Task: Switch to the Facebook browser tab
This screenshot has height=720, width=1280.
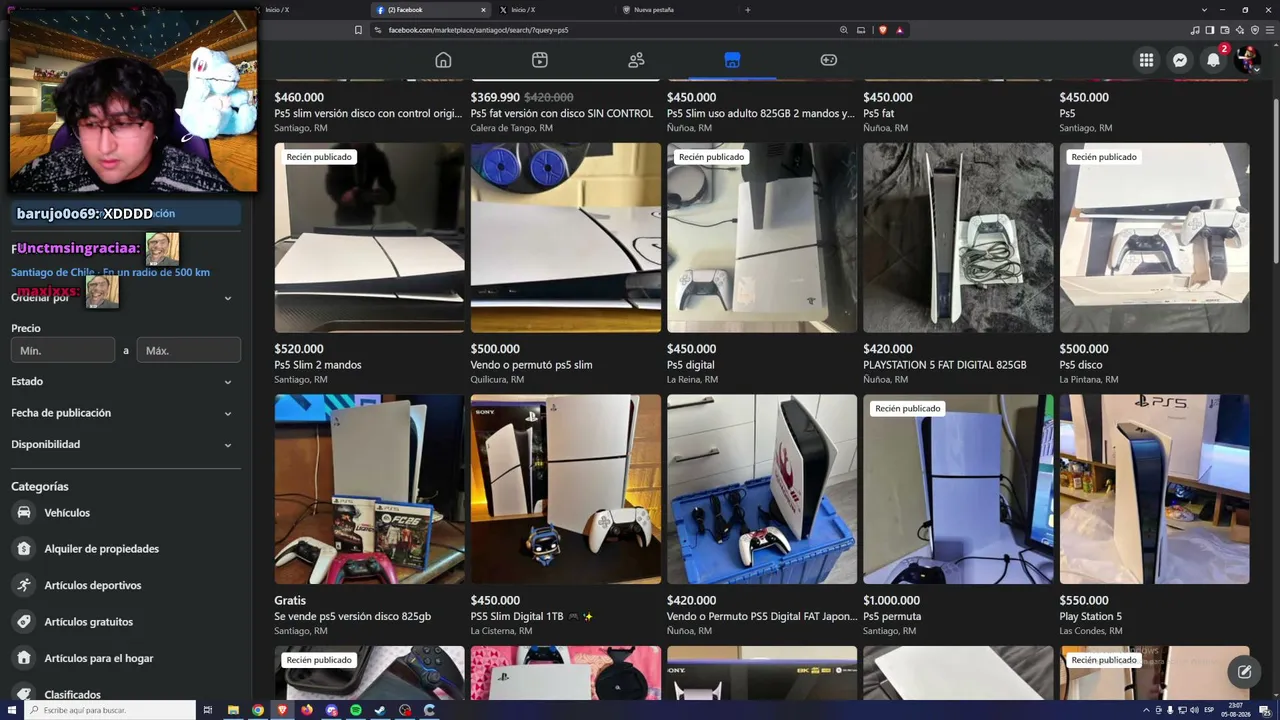Action: coord(430,10)
